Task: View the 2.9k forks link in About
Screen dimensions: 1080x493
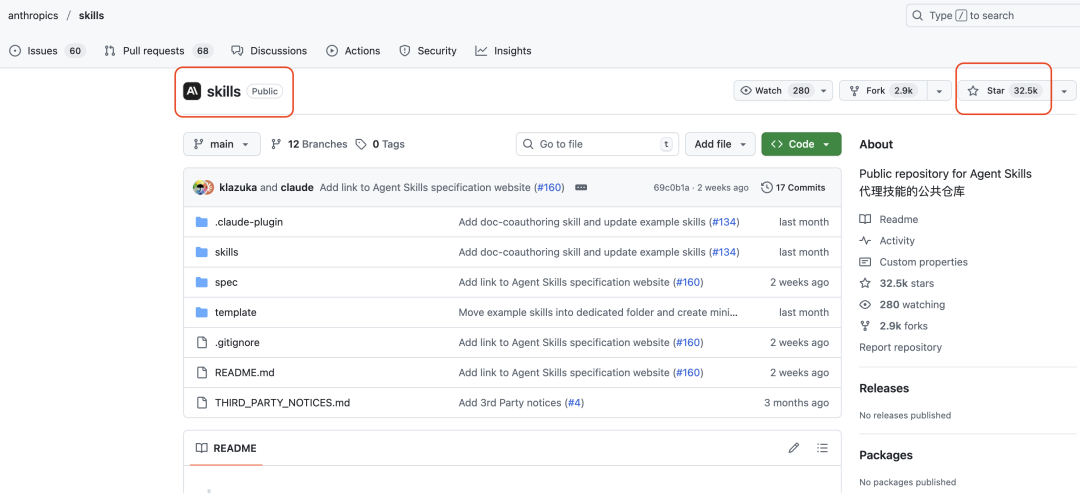Action: pos(893,326)
